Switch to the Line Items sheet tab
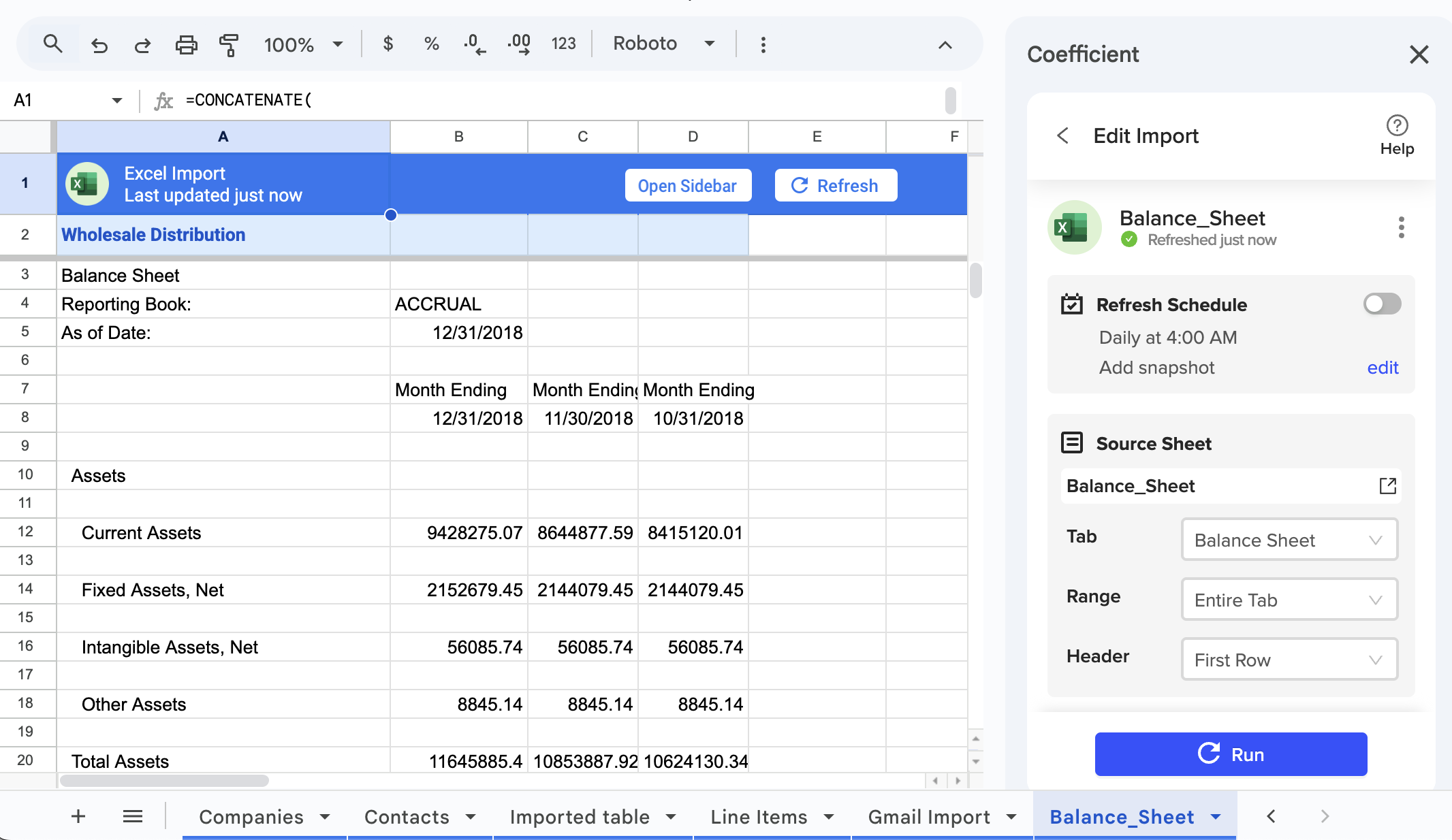This screenshot has width=1452, height=840. pos(759,816)
